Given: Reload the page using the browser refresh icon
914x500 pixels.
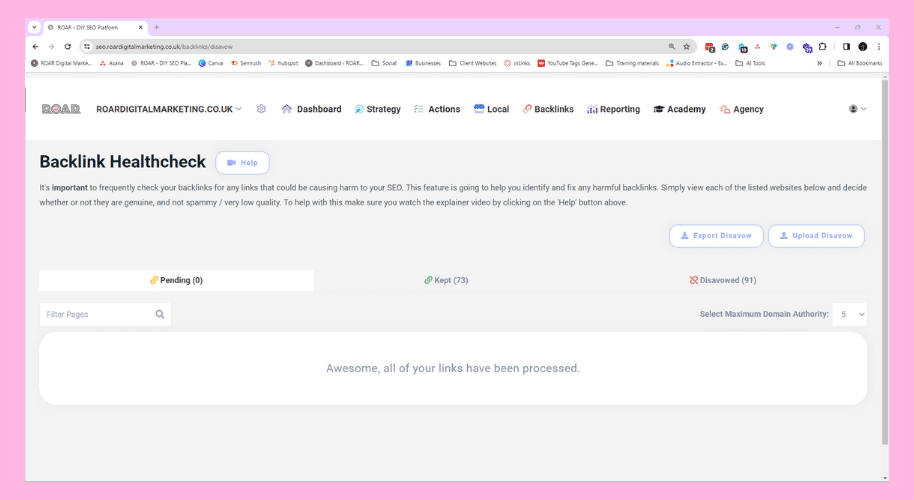Looking at the screenshot, I should [68, 47].
